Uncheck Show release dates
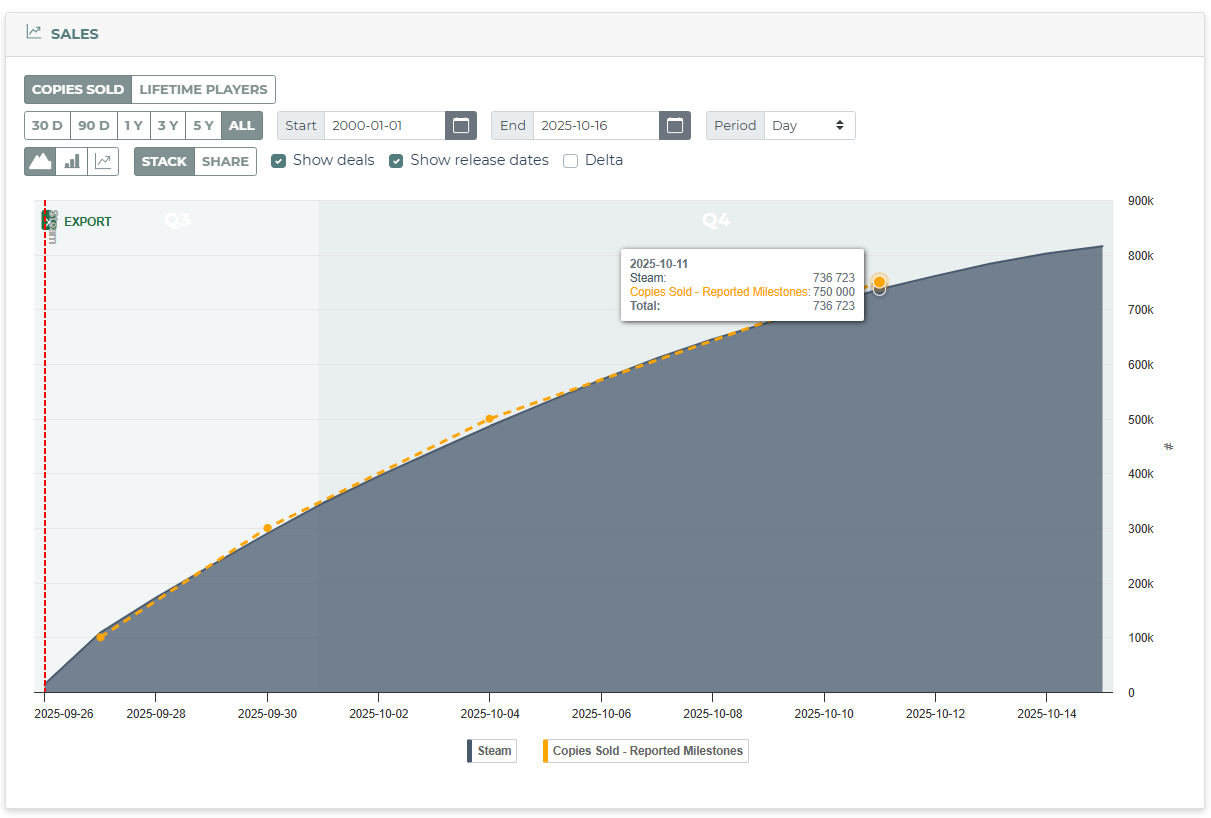This screenshot has width=1211, height=818. (x=396, y=161)
